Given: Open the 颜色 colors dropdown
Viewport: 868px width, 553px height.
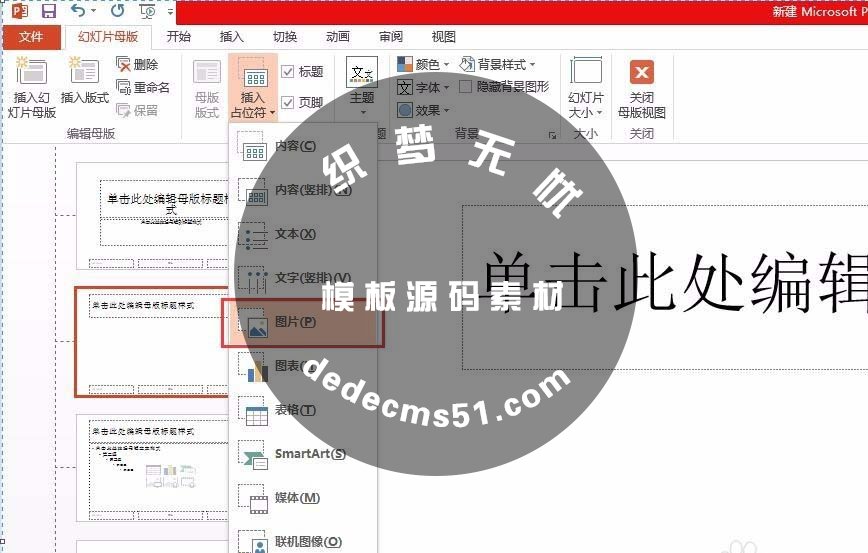Looking at the screenshot, I should point(423,64).
